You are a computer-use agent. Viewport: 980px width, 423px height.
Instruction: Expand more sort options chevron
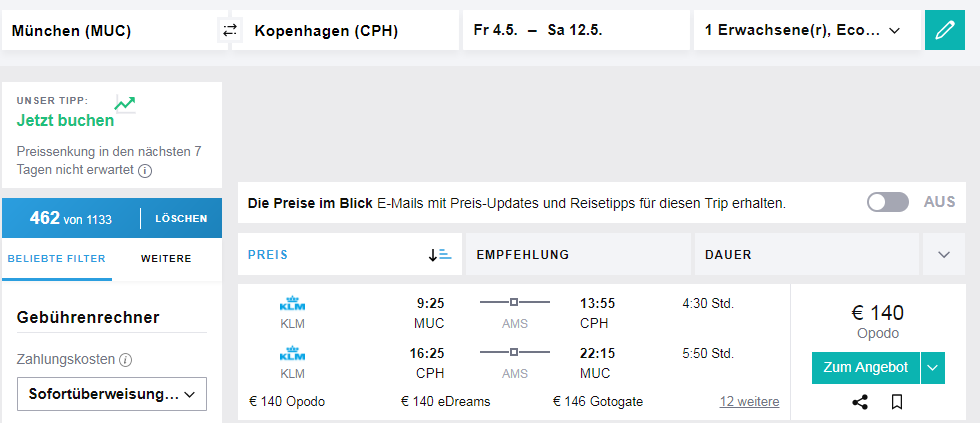pyautogui.click(x=944, y=255)
